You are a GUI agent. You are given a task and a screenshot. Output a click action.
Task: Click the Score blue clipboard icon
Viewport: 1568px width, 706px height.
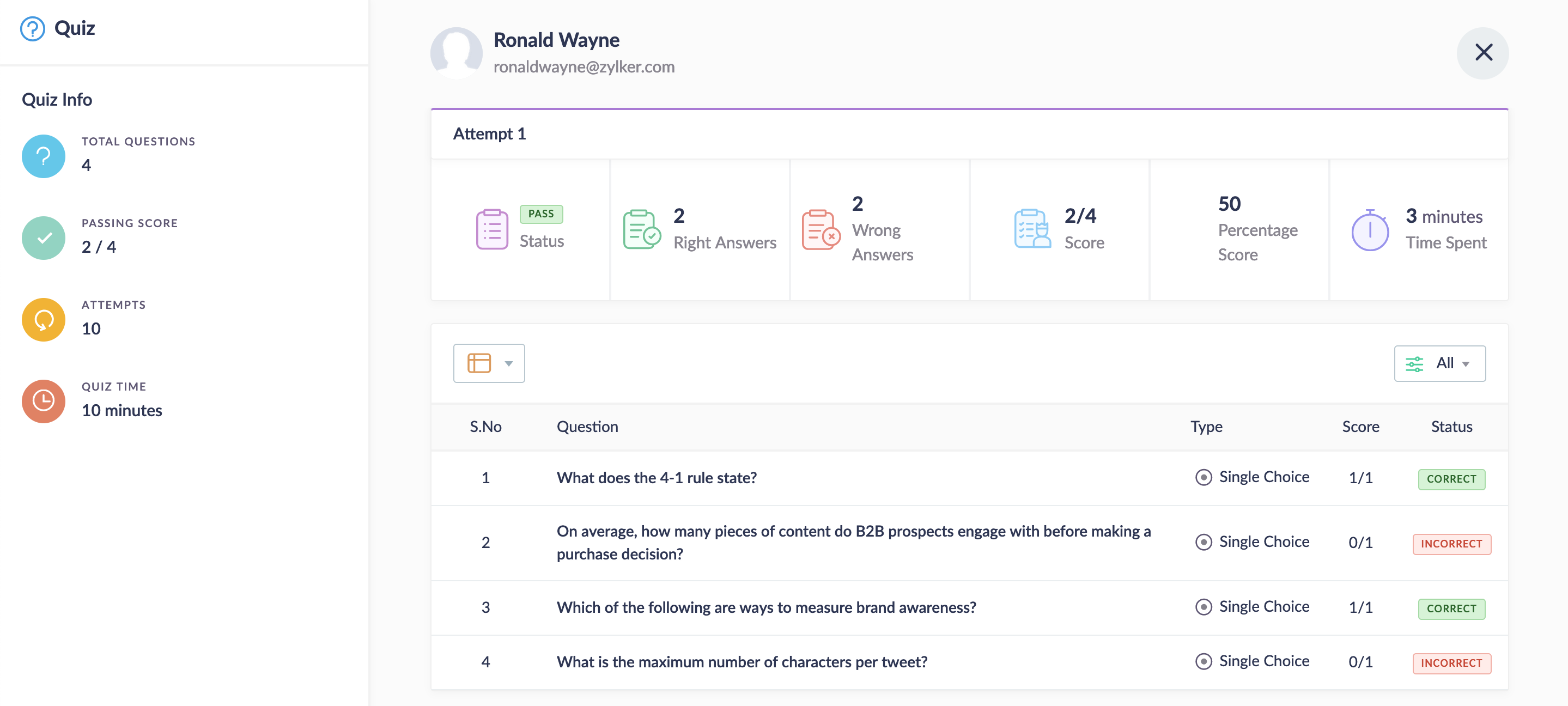(x=1032, y=229)
